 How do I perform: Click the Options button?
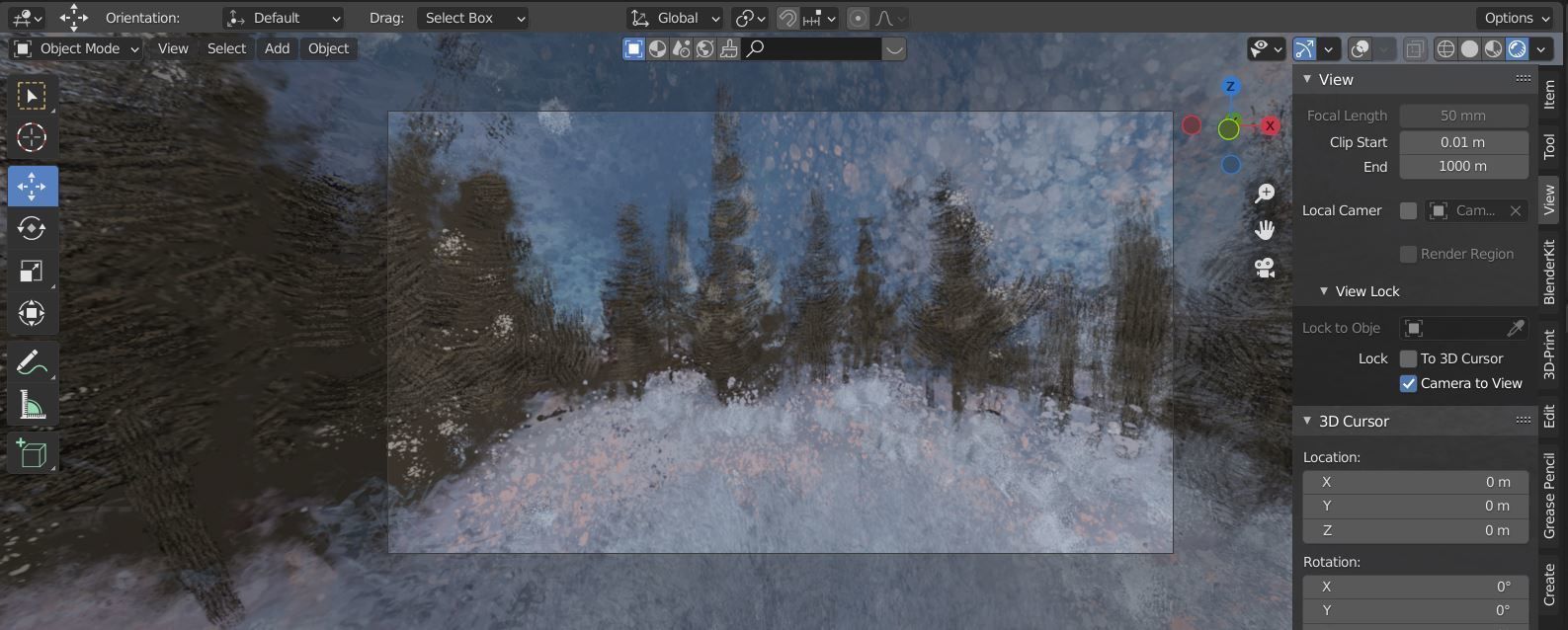[x=1517, y=18]
